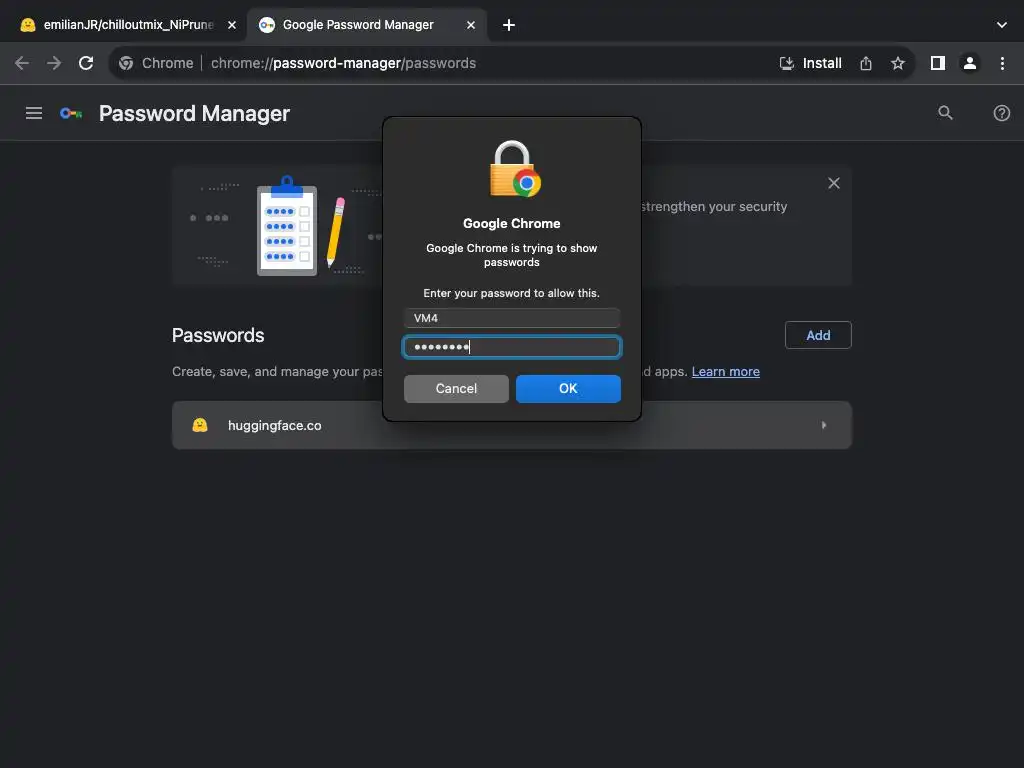Click the 'Google Chrome' dialog title
The image size is (1024, 768).
pyautogui.click(x=511, y=223)
